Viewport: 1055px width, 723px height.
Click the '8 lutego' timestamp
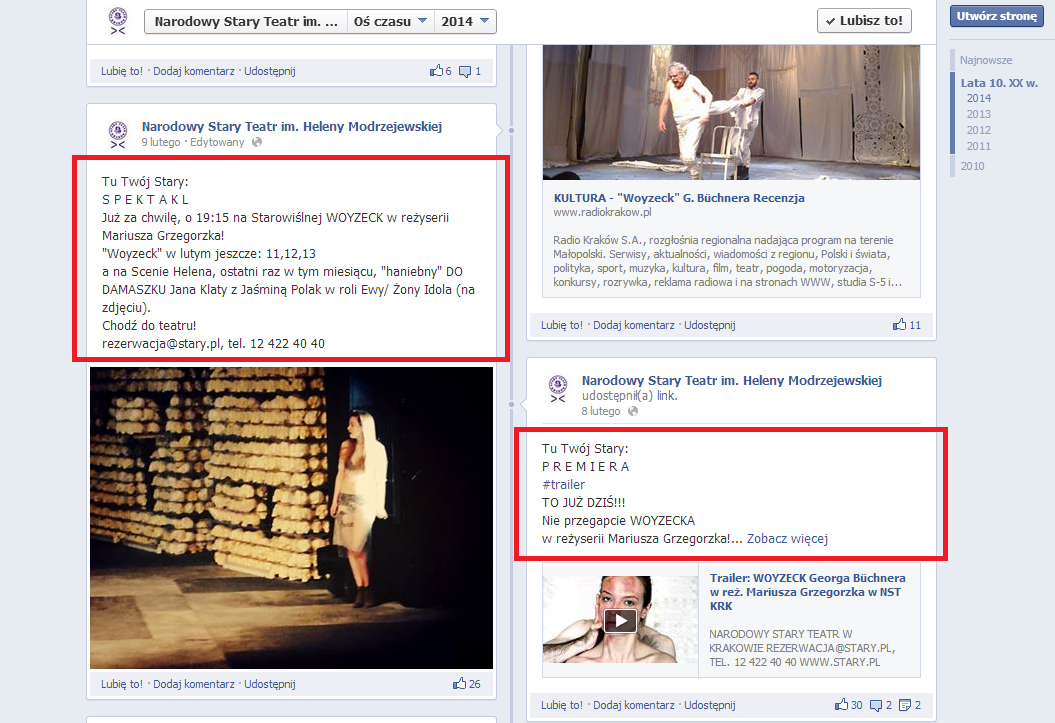tap(601, 412)
